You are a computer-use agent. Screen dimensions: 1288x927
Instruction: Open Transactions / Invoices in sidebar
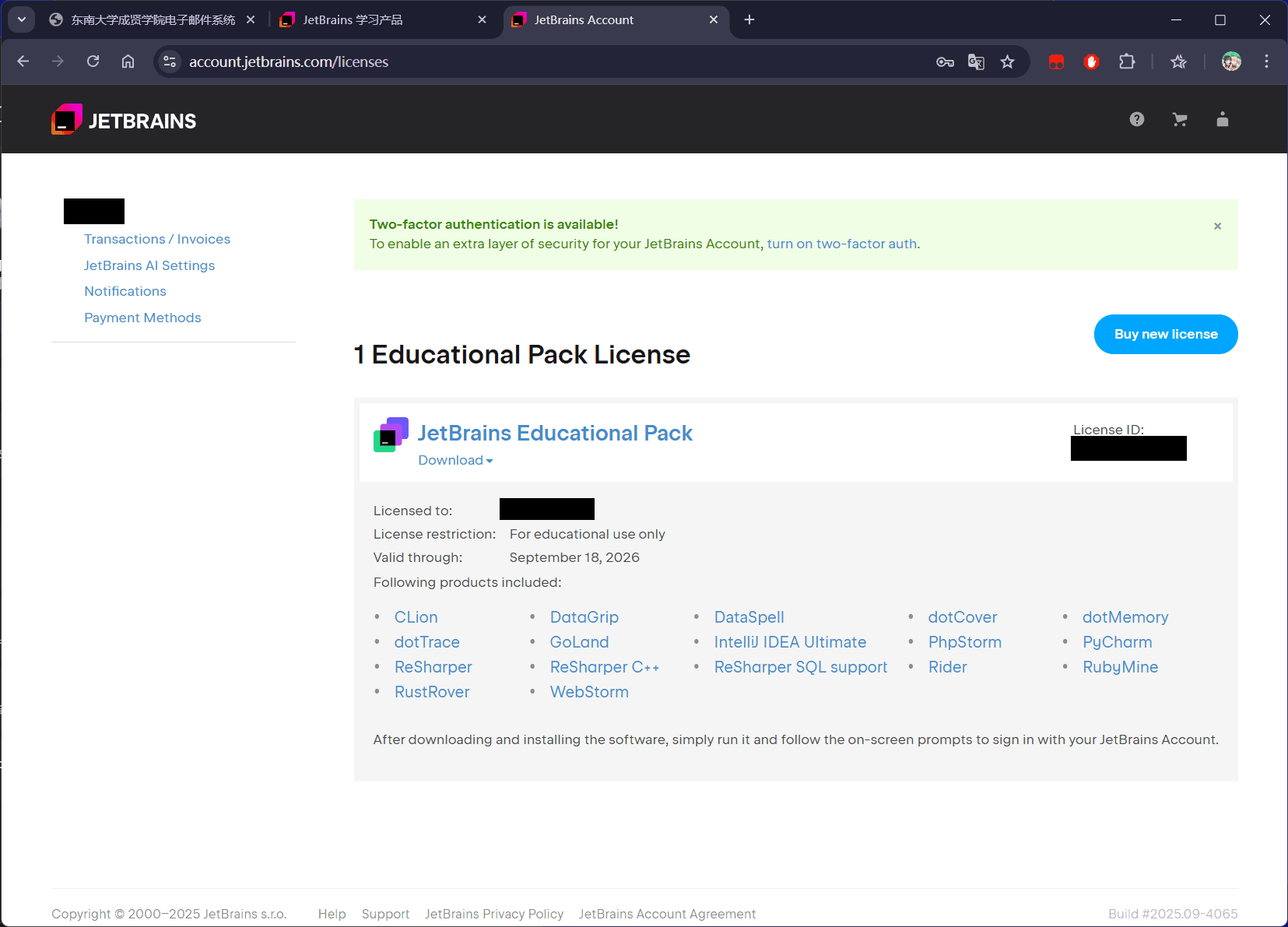(157, 240)
